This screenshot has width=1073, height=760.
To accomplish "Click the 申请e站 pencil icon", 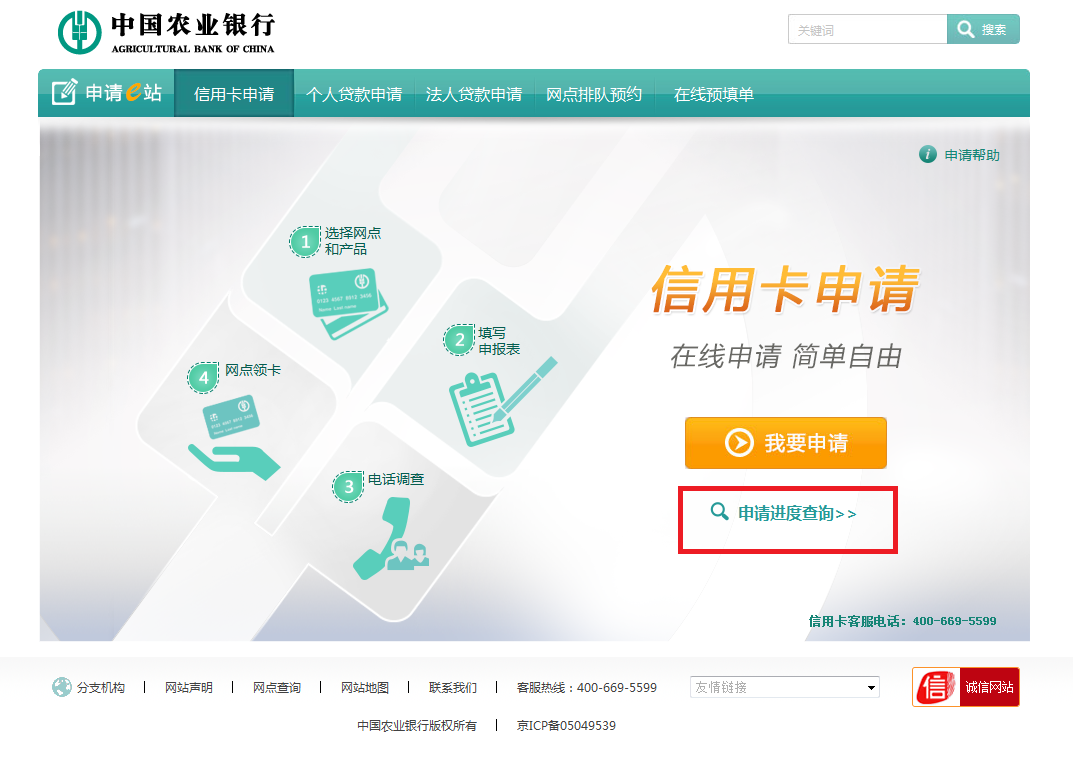I will coord(64,93).
